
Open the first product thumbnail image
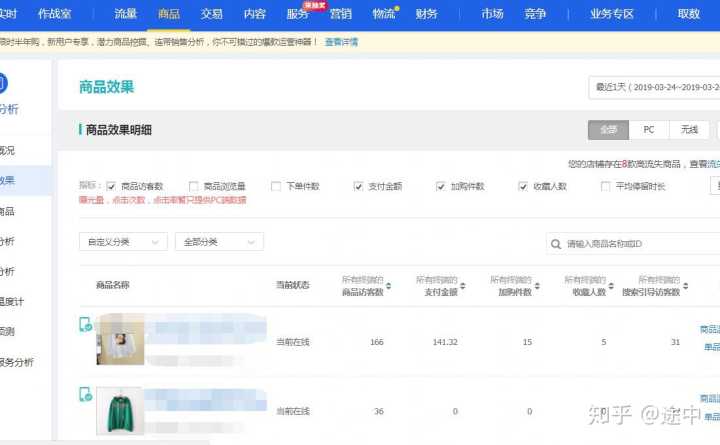120,339
